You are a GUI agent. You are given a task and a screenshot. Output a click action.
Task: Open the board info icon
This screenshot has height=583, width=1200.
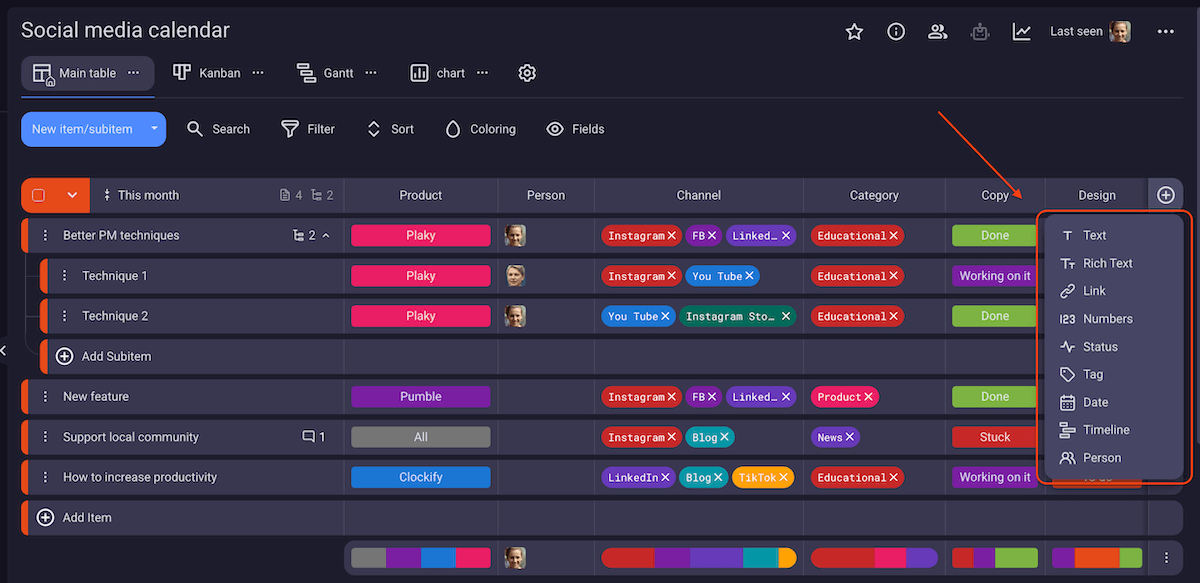(896, 31)
